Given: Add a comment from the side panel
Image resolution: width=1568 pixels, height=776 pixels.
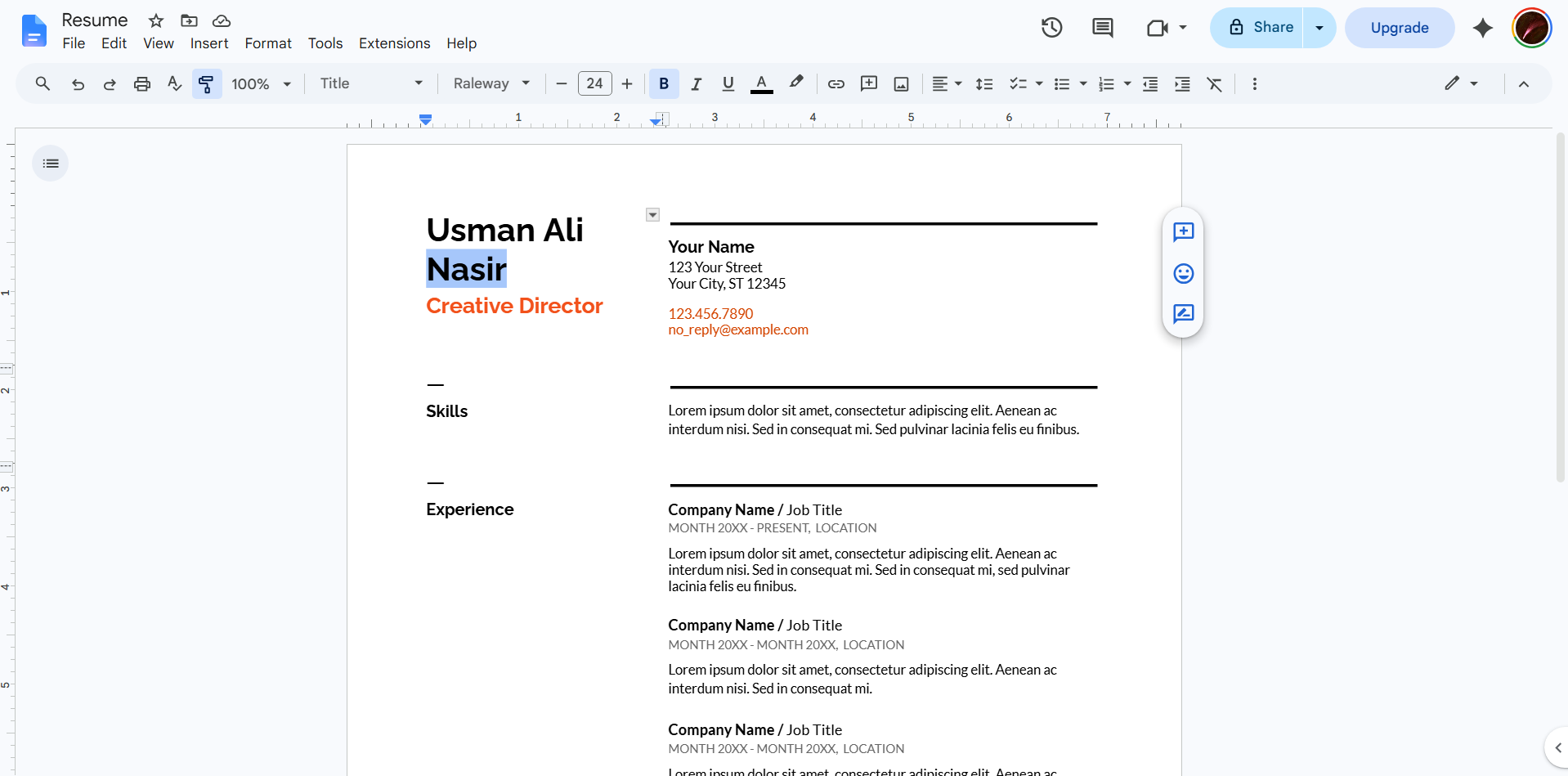Looking at the screenshot, I should 1183,232.
